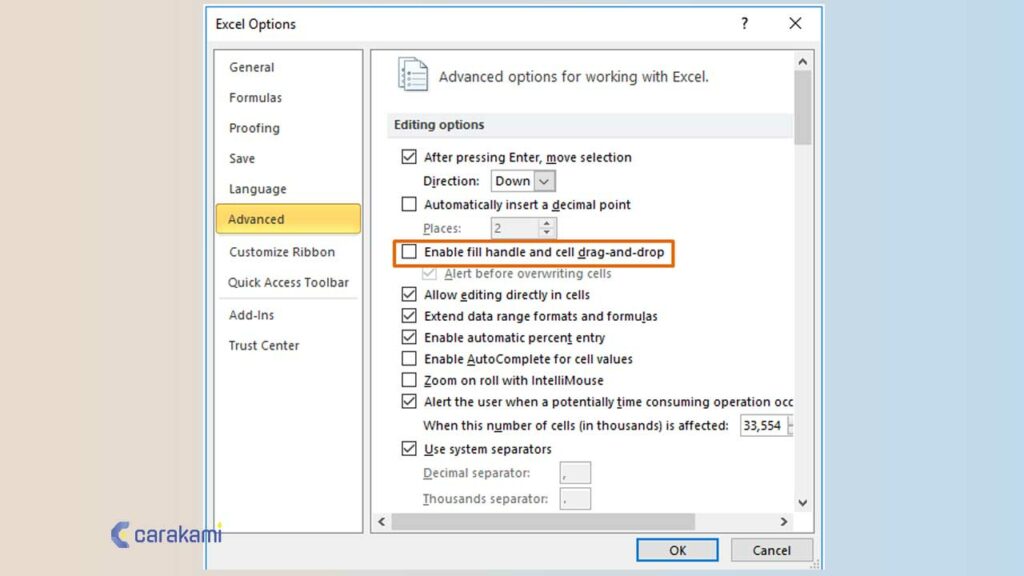The width and height of the screenshot is (1024, 576).
Task: Disable 'Allow editing directly in cells'
Action: click(x=409, y=295)
